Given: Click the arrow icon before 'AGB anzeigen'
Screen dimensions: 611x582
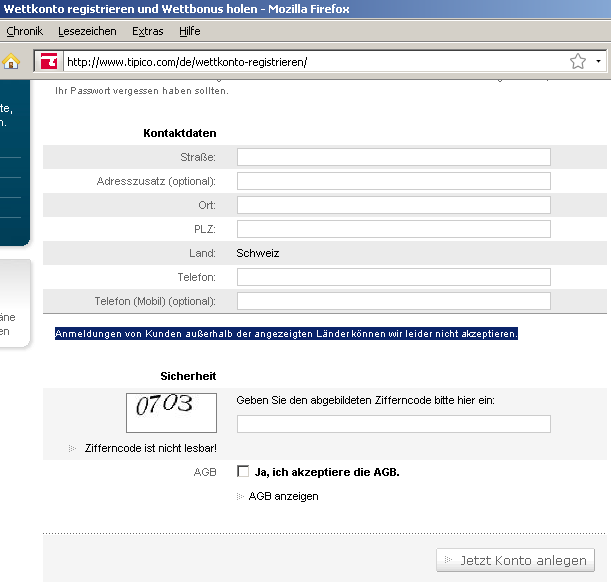Looking at the screenshot, I should [x=240, y=496].
